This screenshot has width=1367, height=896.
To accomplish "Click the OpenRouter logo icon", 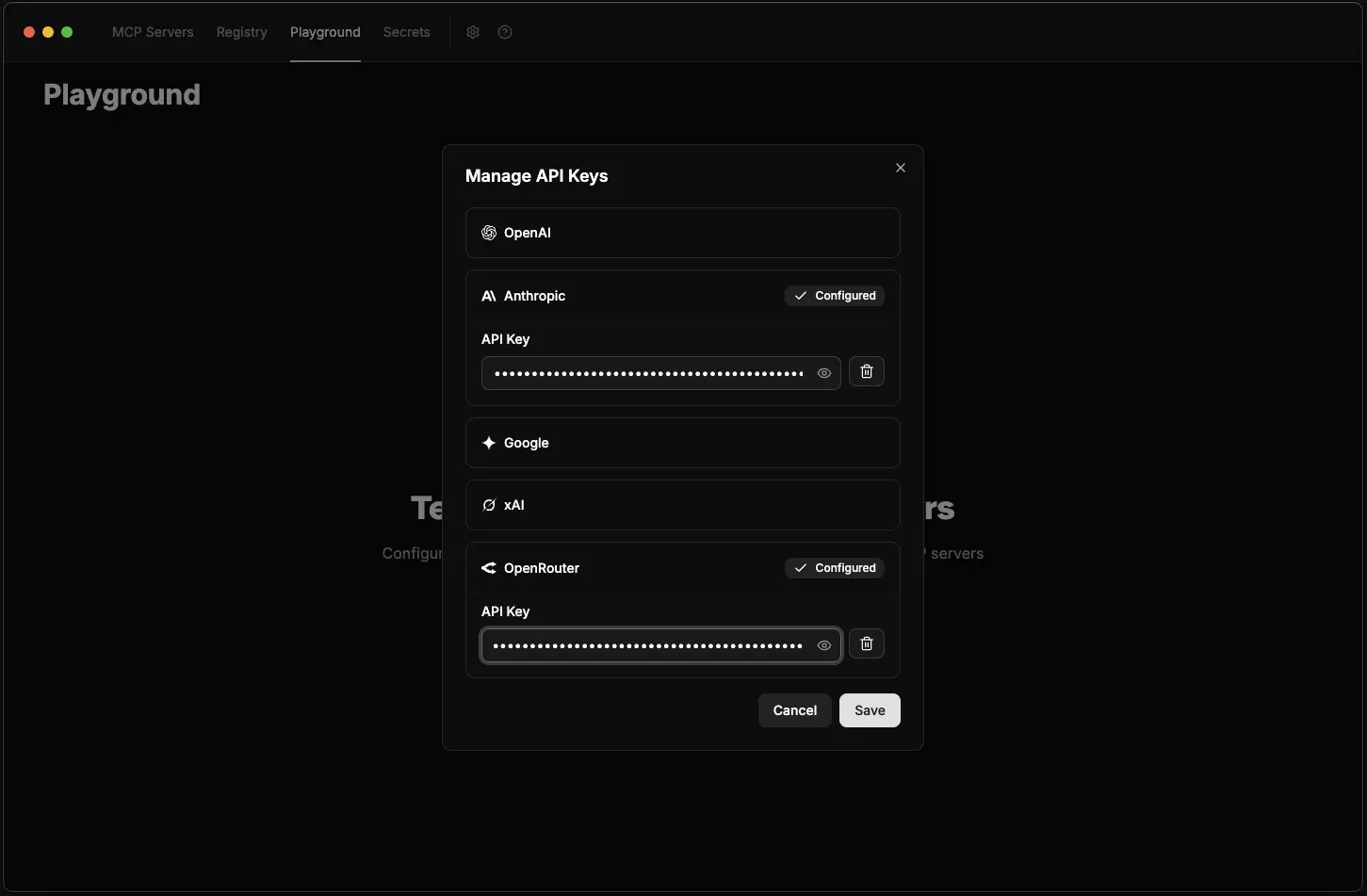I will pos(488,568).
